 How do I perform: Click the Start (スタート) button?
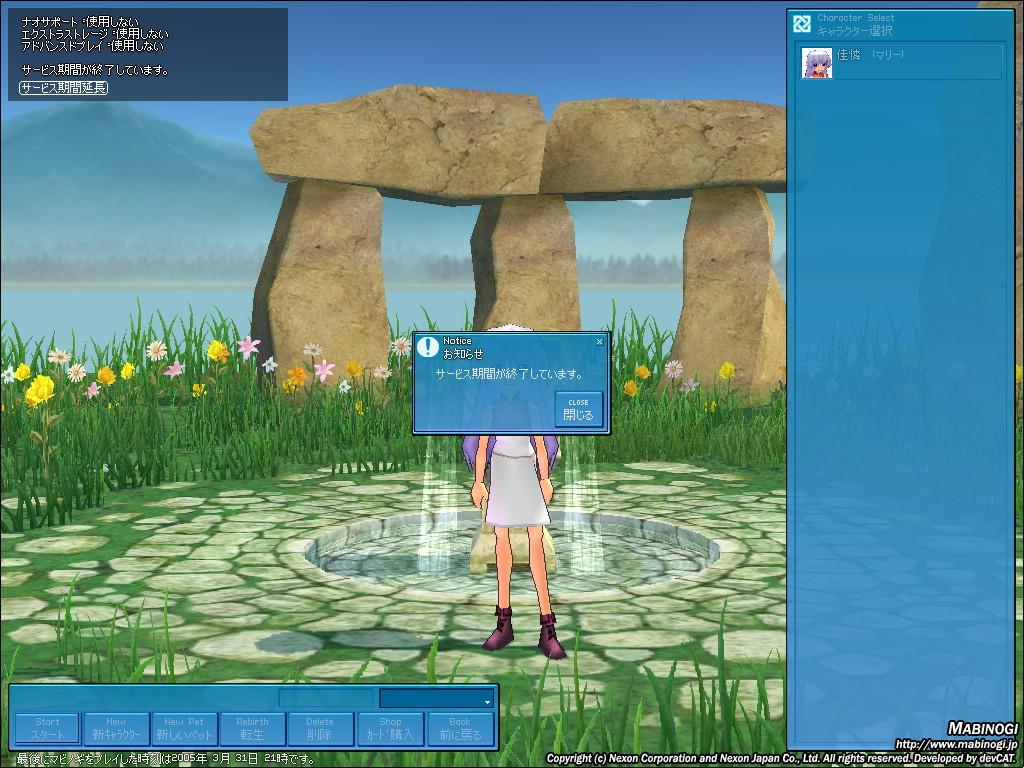click(47, 728)
